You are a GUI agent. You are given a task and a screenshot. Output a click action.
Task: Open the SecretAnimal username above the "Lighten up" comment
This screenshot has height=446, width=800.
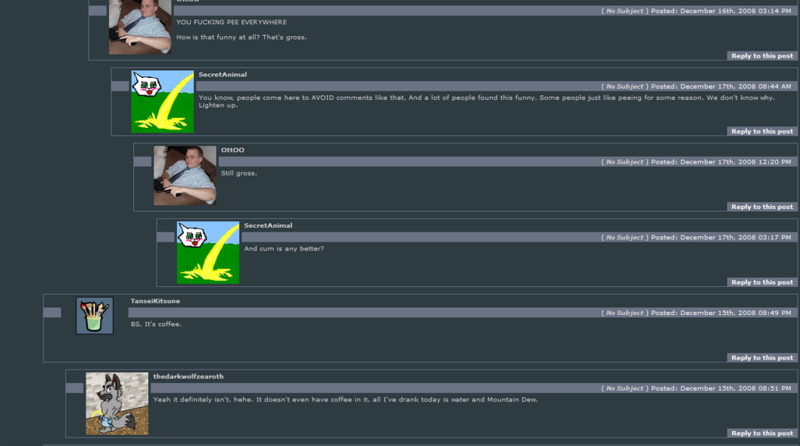[x=222, y=75]
